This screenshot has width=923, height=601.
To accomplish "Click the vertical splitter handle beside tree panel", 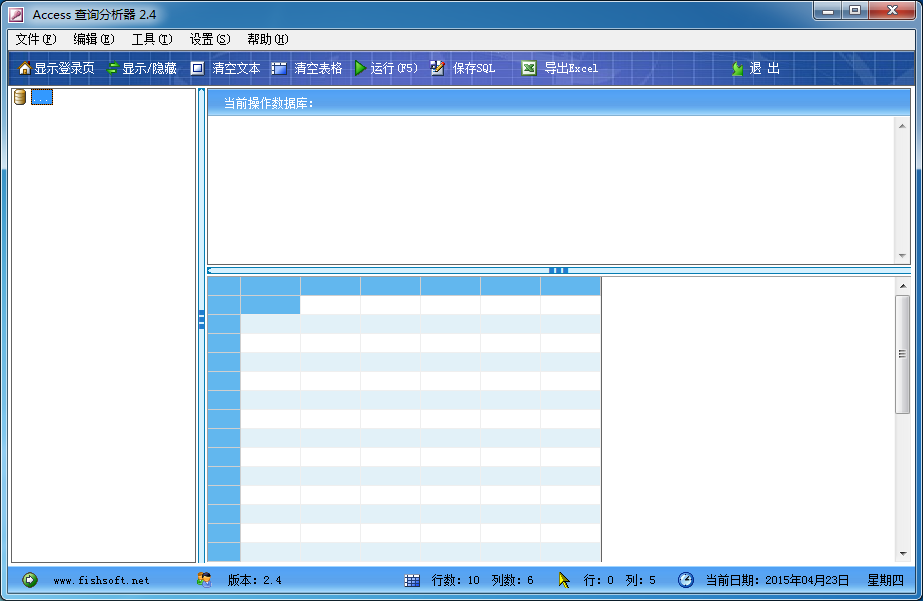I will point(201,320).
